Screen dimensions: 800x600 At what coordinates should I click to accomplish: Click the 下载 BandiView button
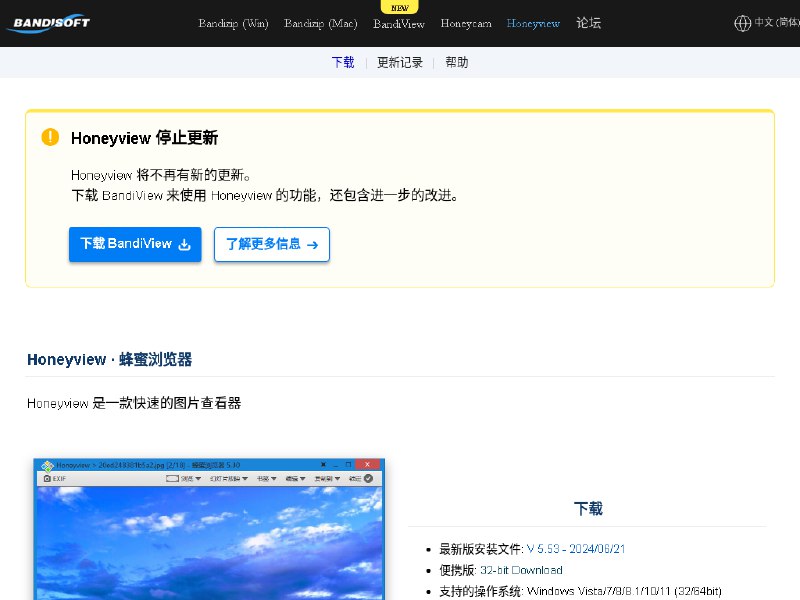tap(135, 244)
